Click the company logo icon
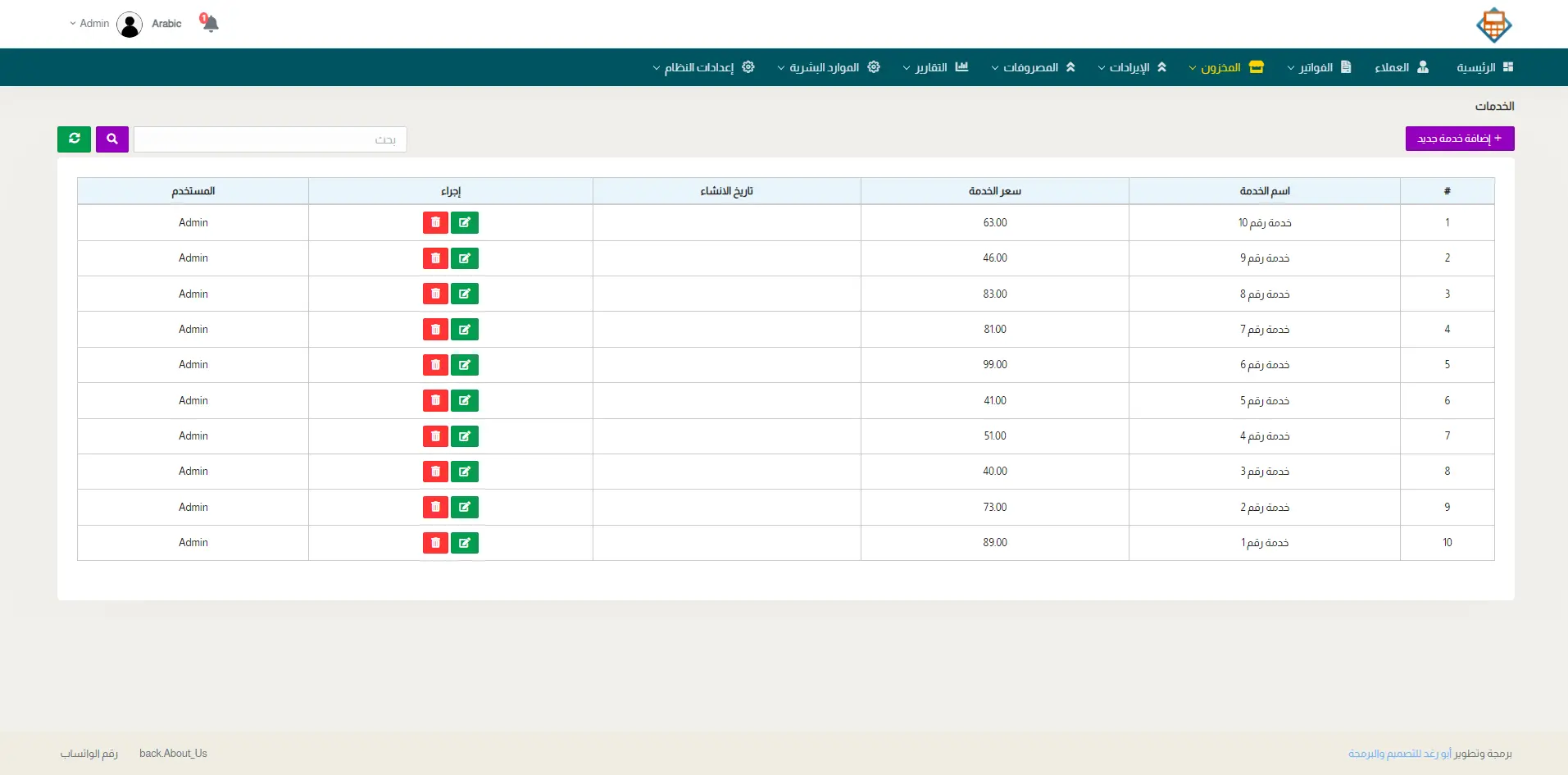The width and height of the screenshot is (1568, 775). coord(1493,25)
